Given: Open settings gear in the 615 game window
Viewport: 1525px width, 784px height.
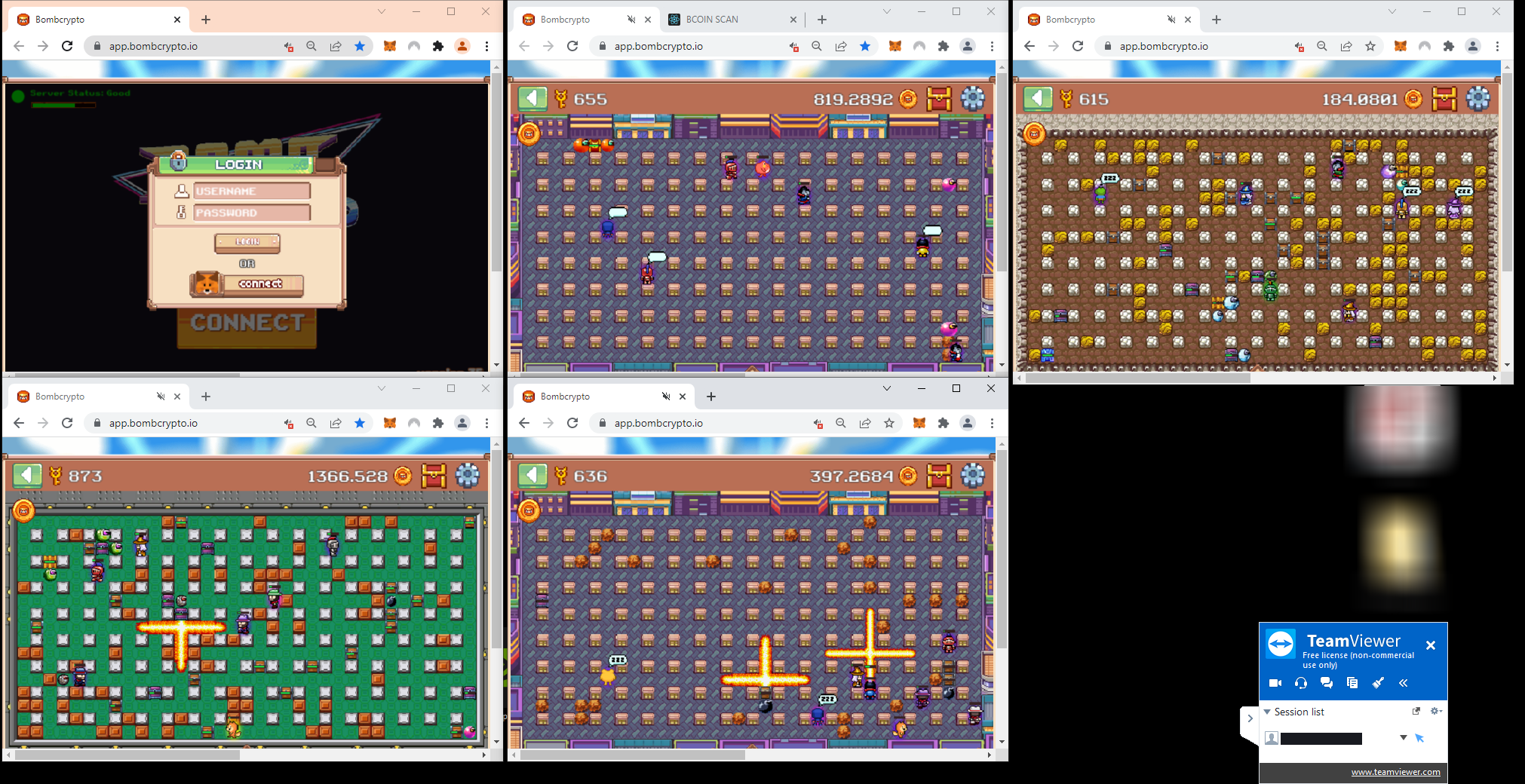Looking at the screenshot, I should pos(1478,99).
